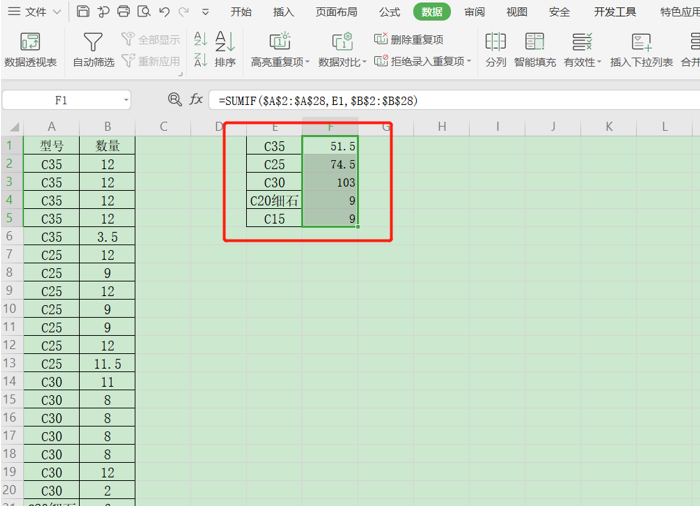This screenshot has height=506, width=700.
Task: Switch to the 页面布局 tab
Action: [337, 12]
